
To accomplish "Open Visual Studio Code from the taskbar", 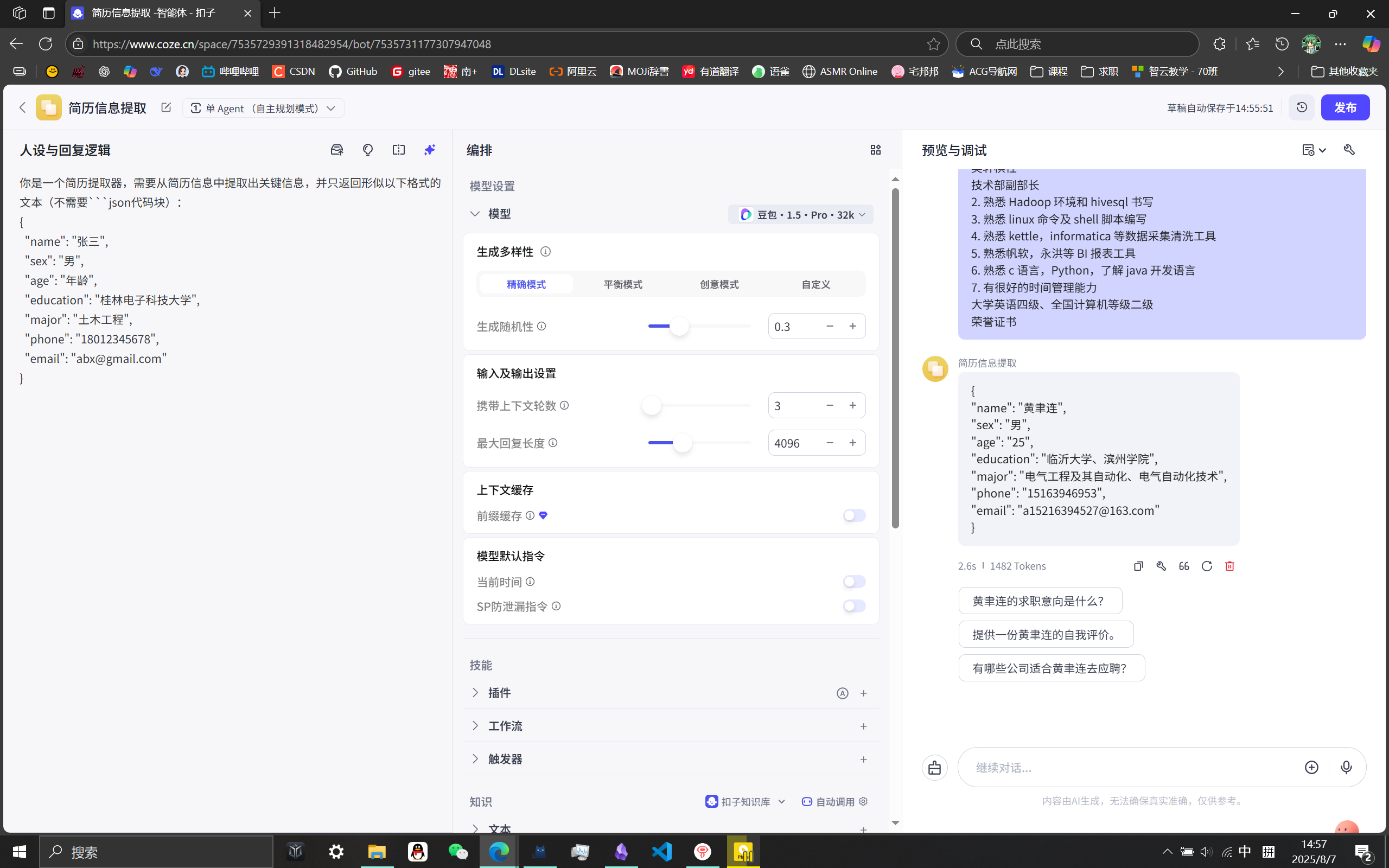I will point(662,851).
